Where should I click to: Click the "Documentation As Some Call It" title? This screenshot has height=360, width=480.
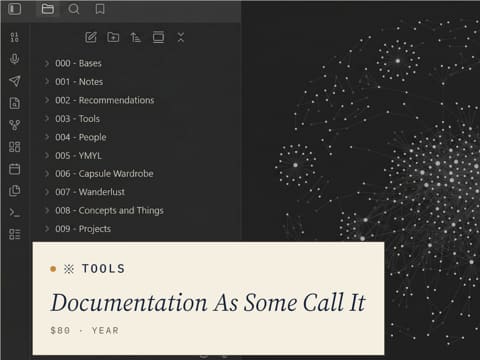208,303
